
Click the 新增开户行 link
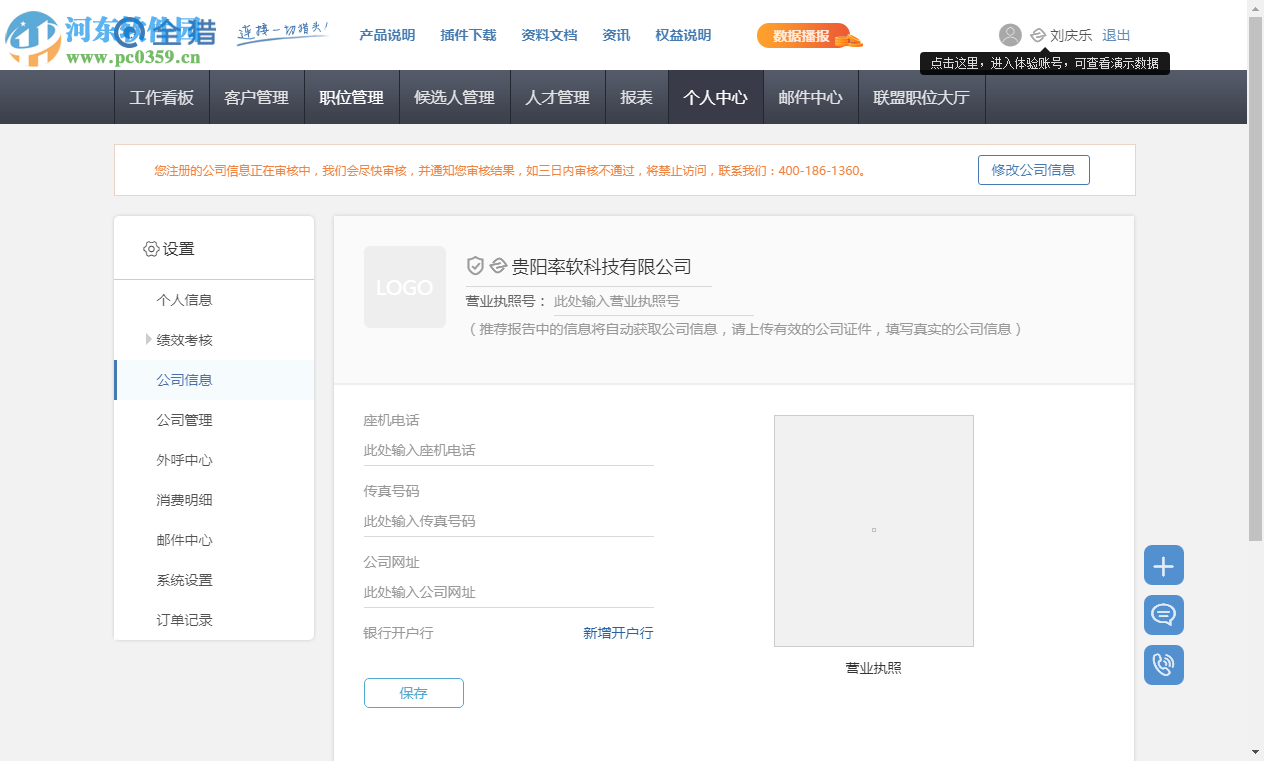(618, 633)
